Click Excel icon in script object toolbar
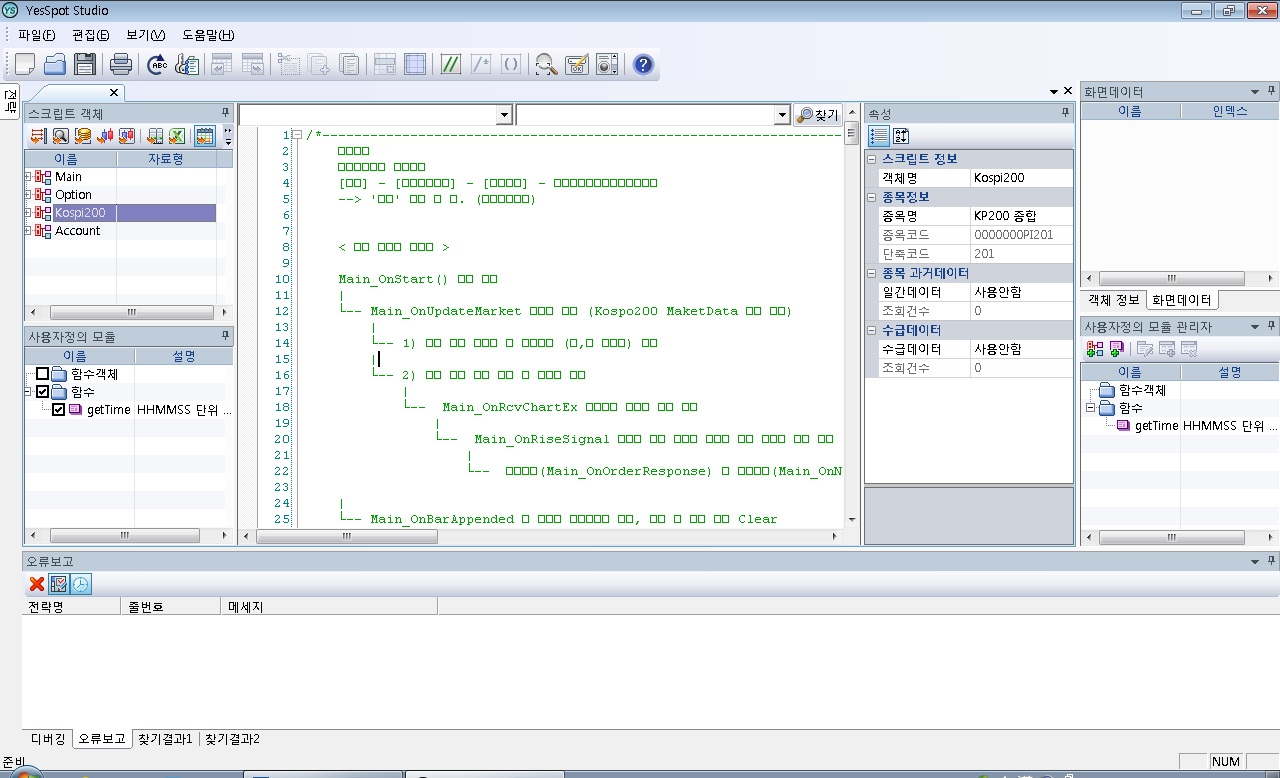Image resolution: width=1280 pixels, height=778 pixels. click(x=177, y=136)
